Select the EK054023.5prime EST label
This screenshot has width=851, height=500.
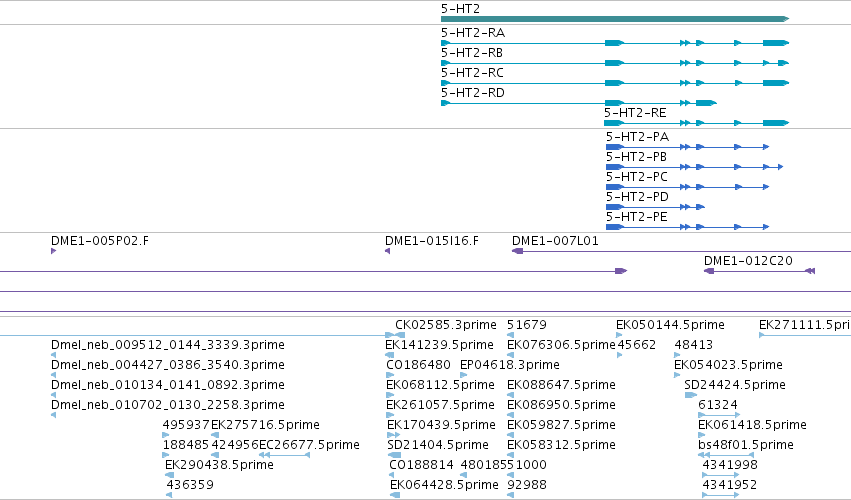coord(728,365)
